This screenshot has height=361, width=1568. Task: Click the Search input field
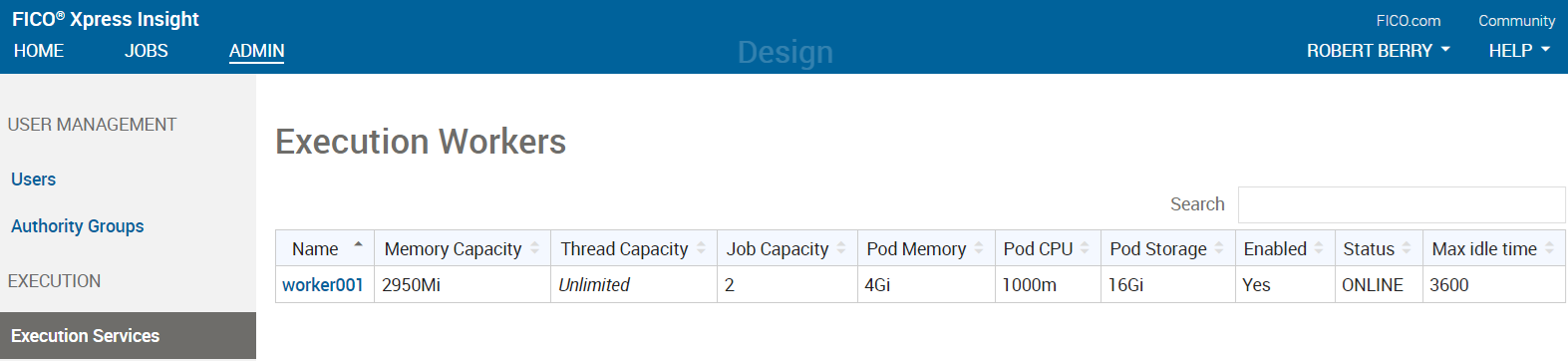point(1402,204)
